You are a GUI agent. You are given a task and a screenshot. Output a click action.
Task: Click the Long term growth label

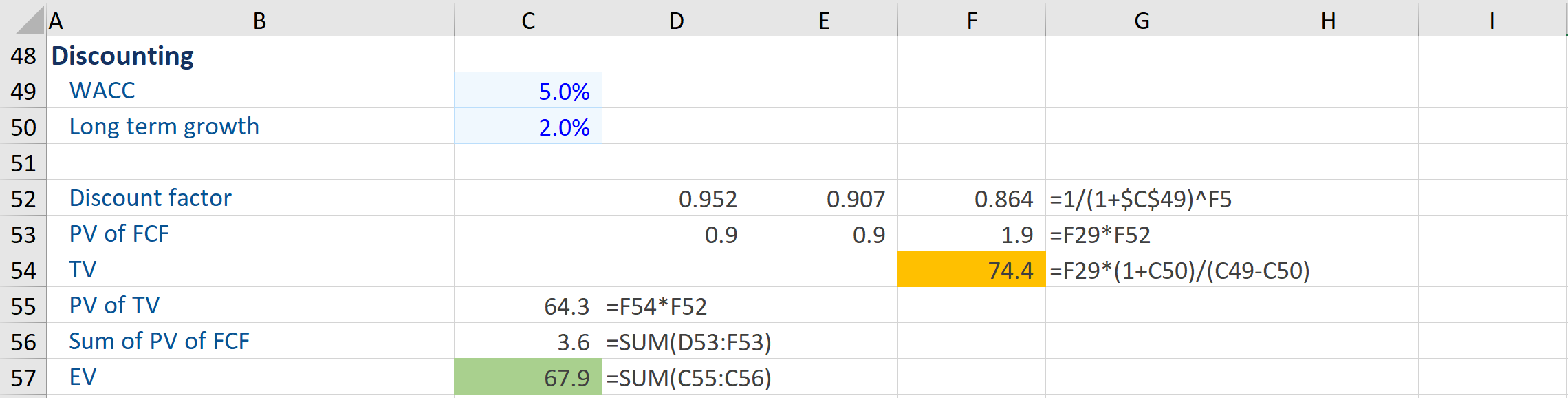coord(164,127)
